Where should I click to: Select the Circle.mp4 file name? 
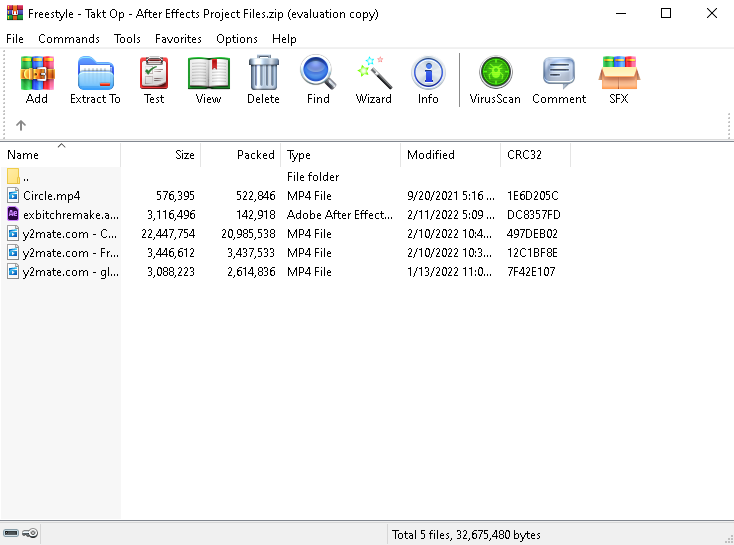coord(51,196)
